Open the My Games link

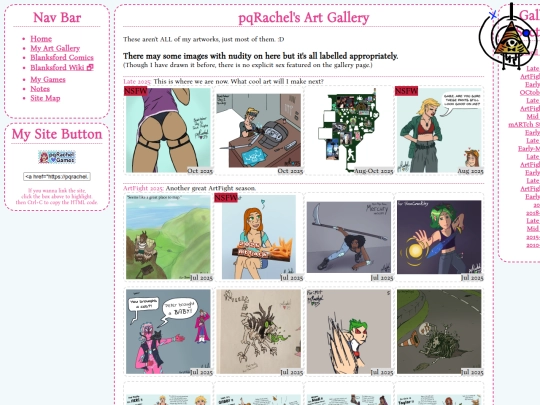click(x=48, y=80)
